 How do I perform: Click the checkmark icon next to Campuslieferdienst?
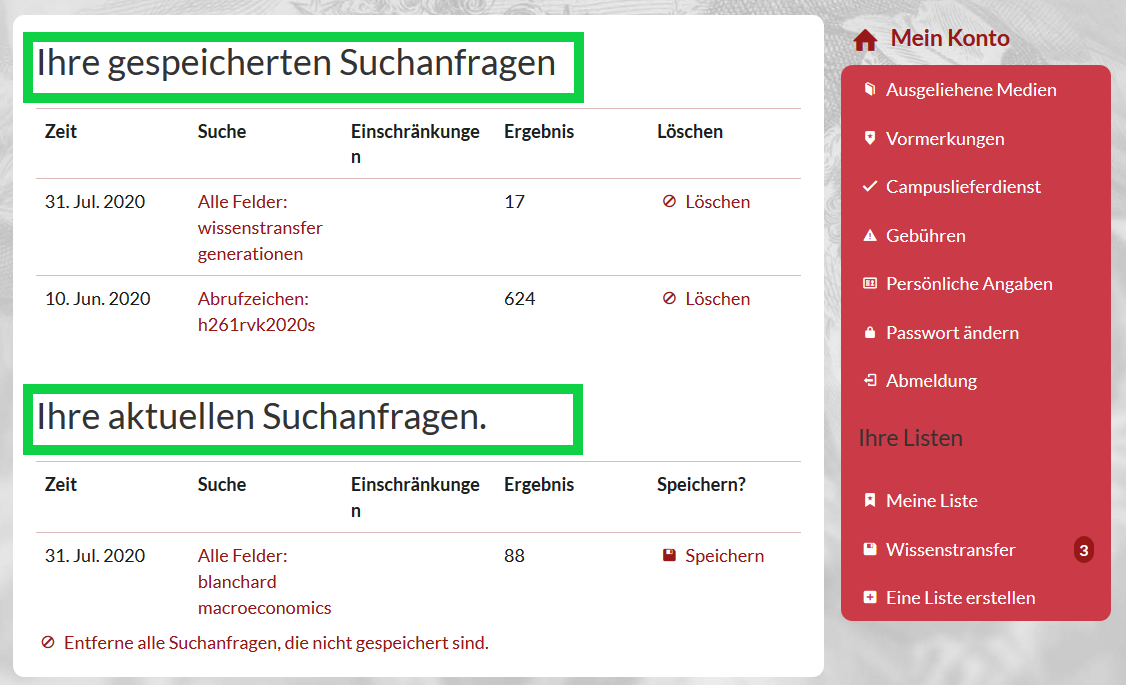pyautogui.click(x=870, y=187)
